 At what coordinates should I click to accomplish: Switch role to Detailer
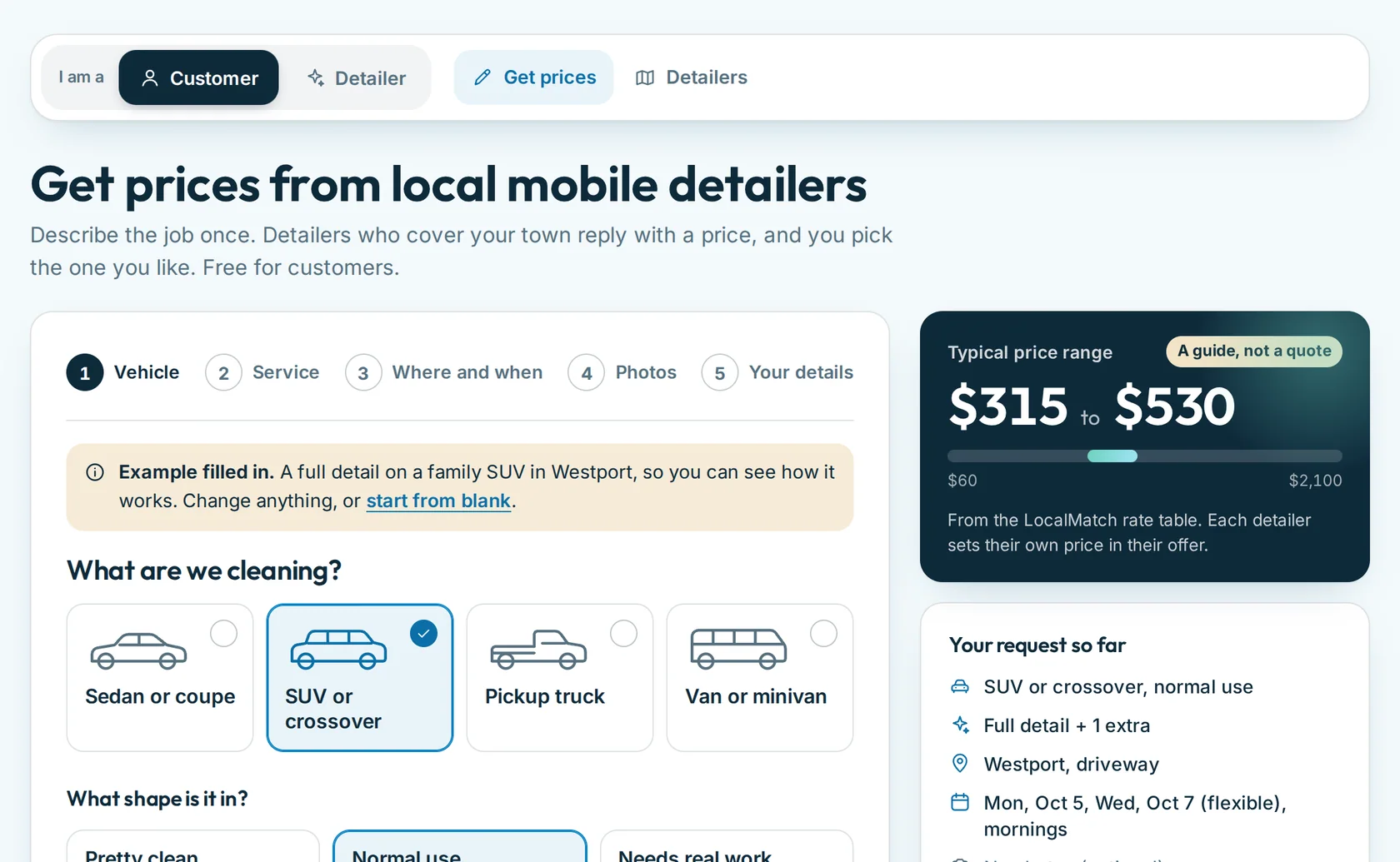pyautogui.click(x=357, y=77)
